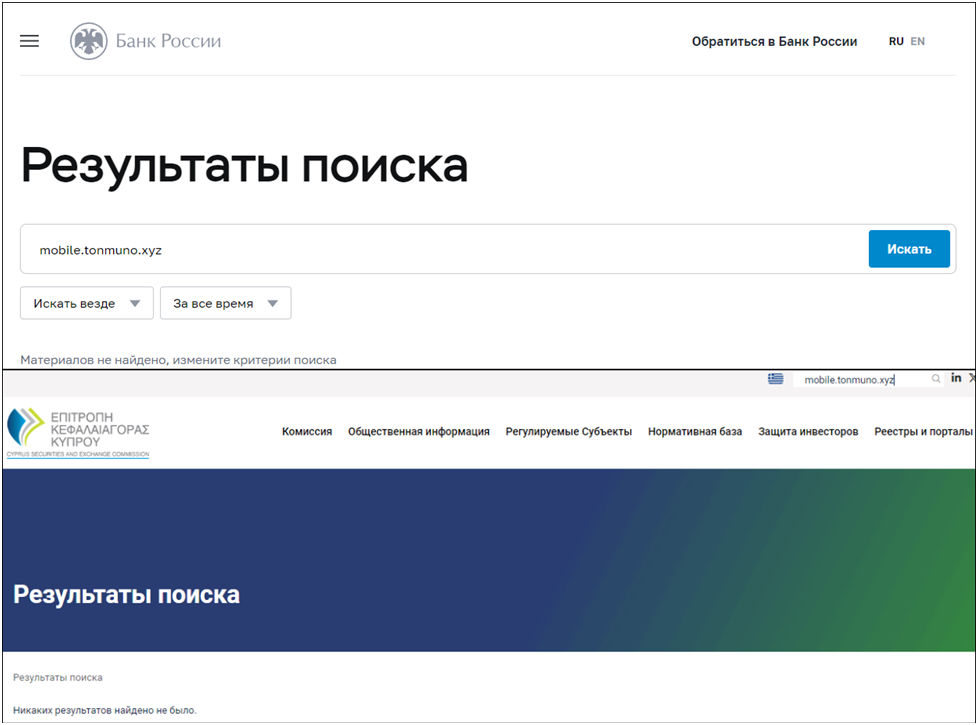
Task: Expand the 'Искать везде' dropdown
Action: (86, 303)
